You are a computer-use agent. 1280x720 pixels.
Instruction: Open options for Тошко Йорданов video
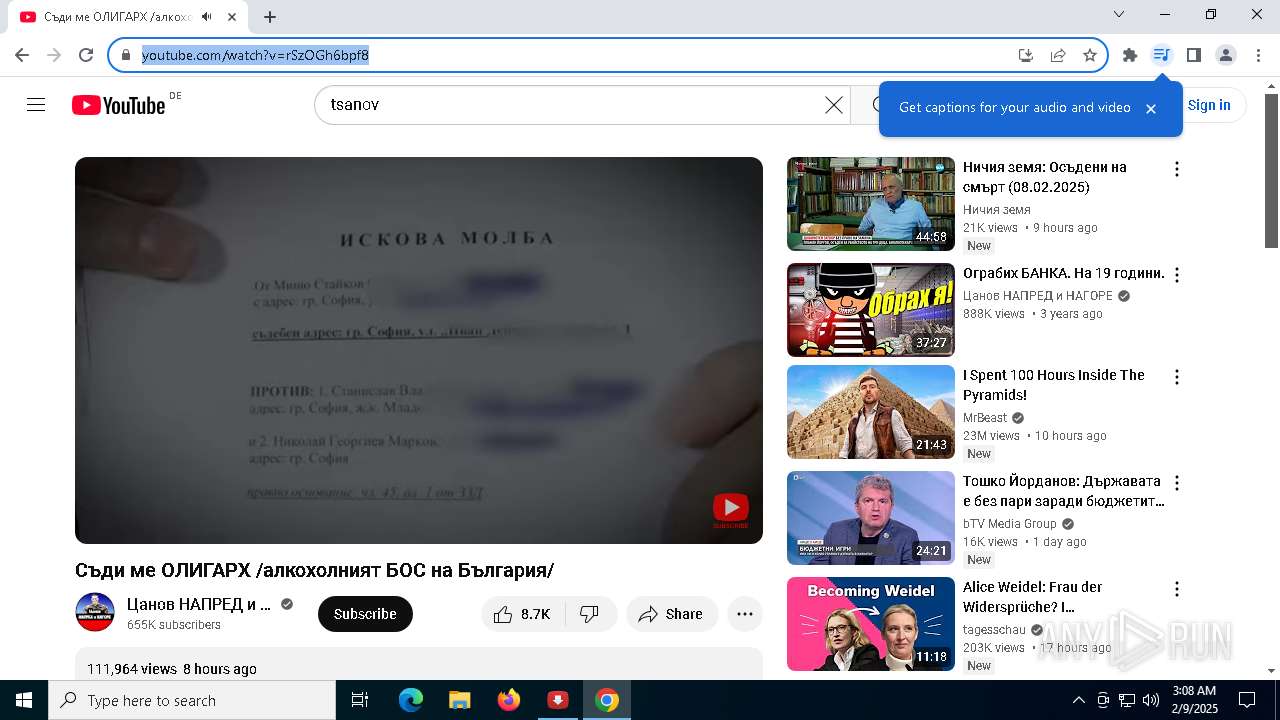point(1177,483)
